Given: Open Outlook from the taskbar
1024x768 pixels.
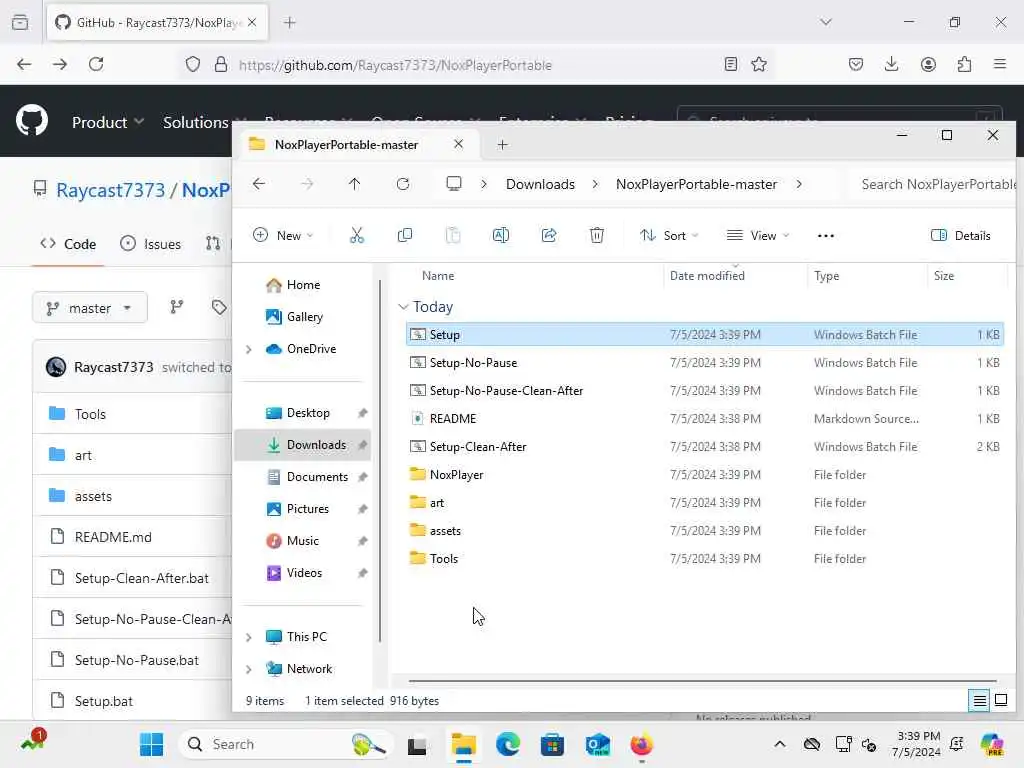Looking at the screenshot, I should tap(597, 744).
